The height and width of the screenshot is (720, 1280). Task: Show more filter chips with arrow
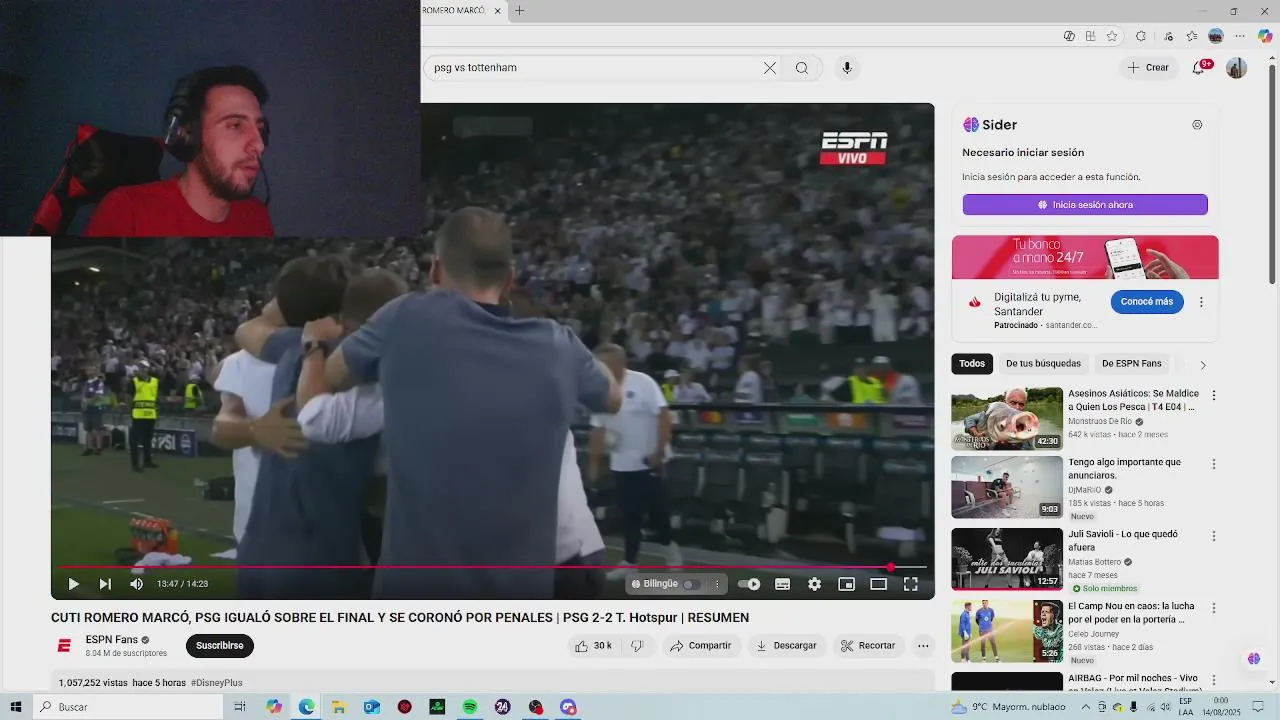[1202, 365]
